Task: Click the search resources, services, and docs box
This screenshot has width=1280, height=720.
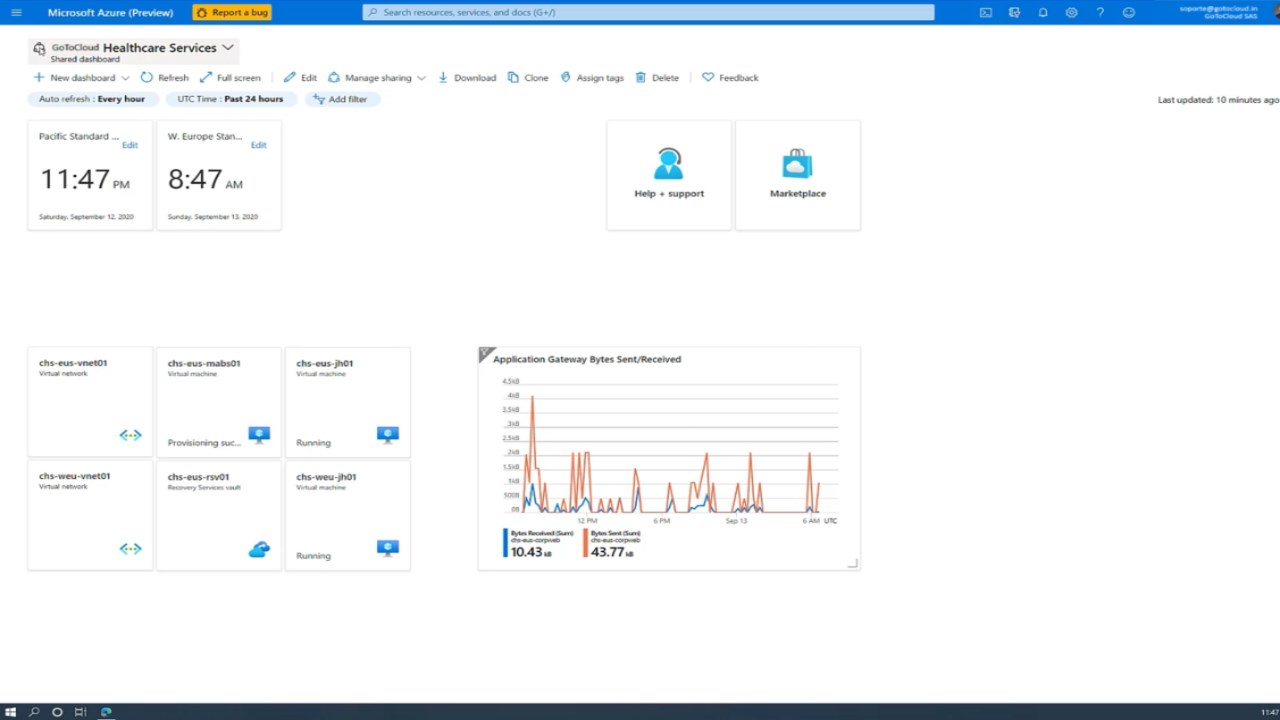Action: point(648,12)
